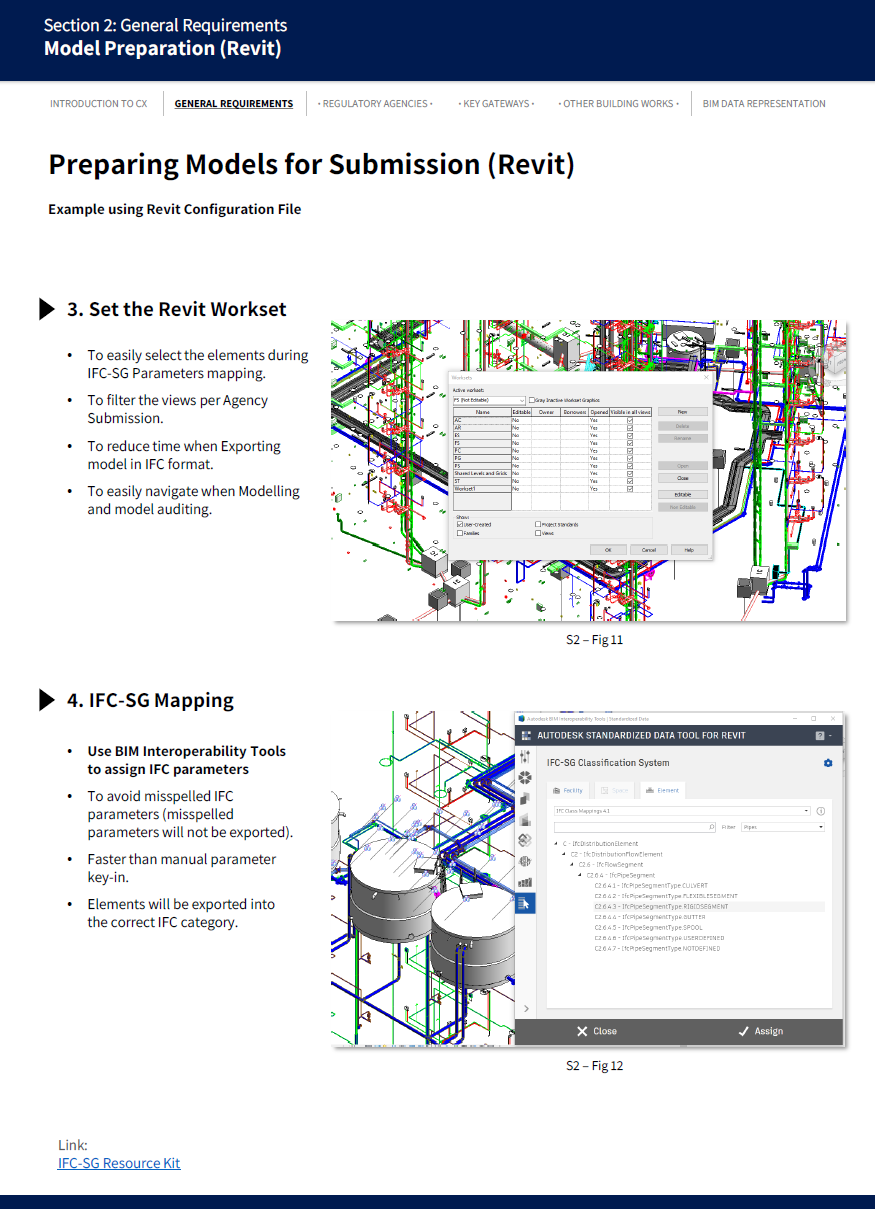The width and height of the screenshot is (875, 1209).
Task: Open the layered diamond icon in tool sidebar
Action: point(525,840)
